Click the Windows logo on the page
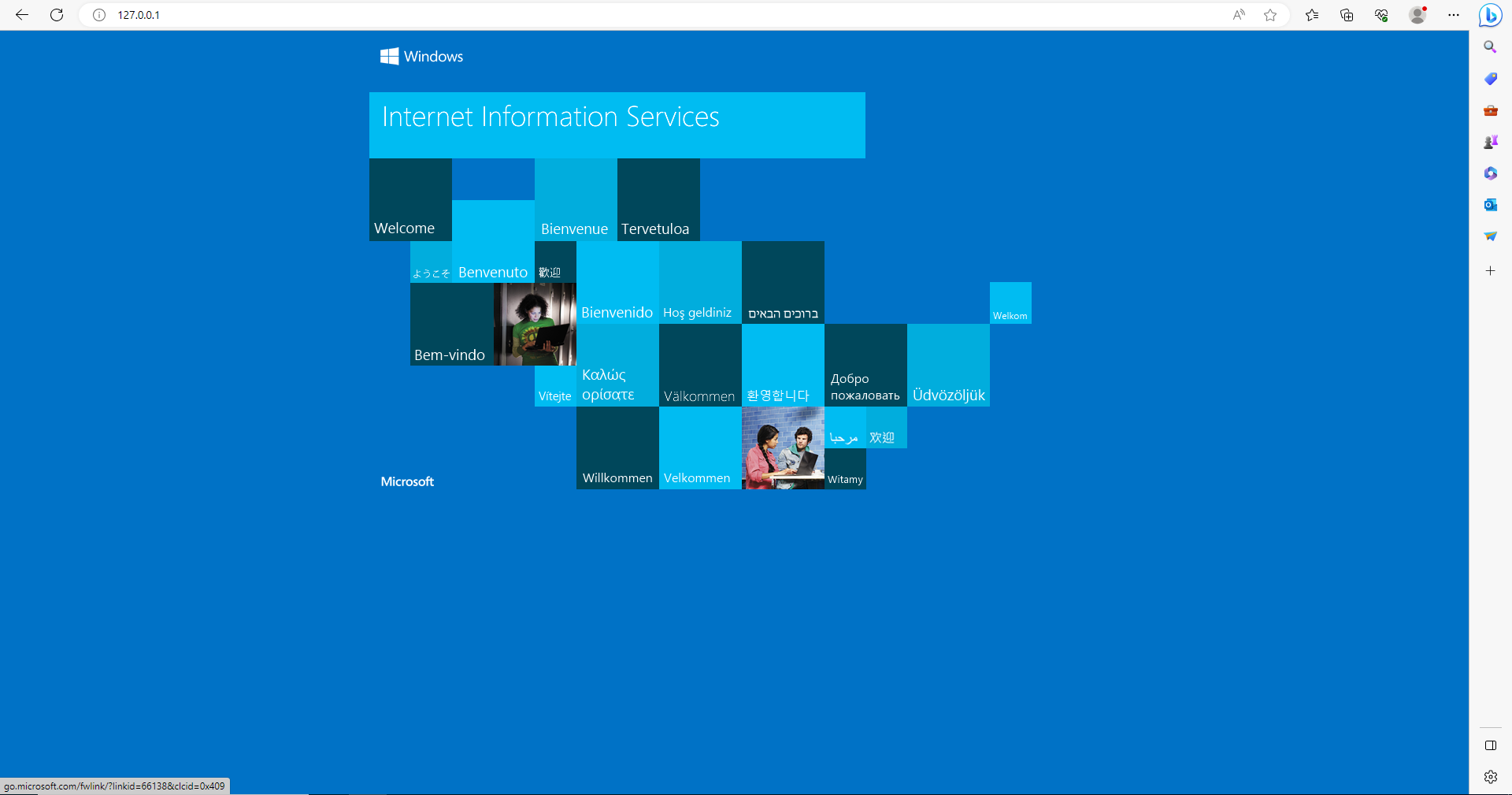Viewport: 1512px width, 795px height. (422, 57)
